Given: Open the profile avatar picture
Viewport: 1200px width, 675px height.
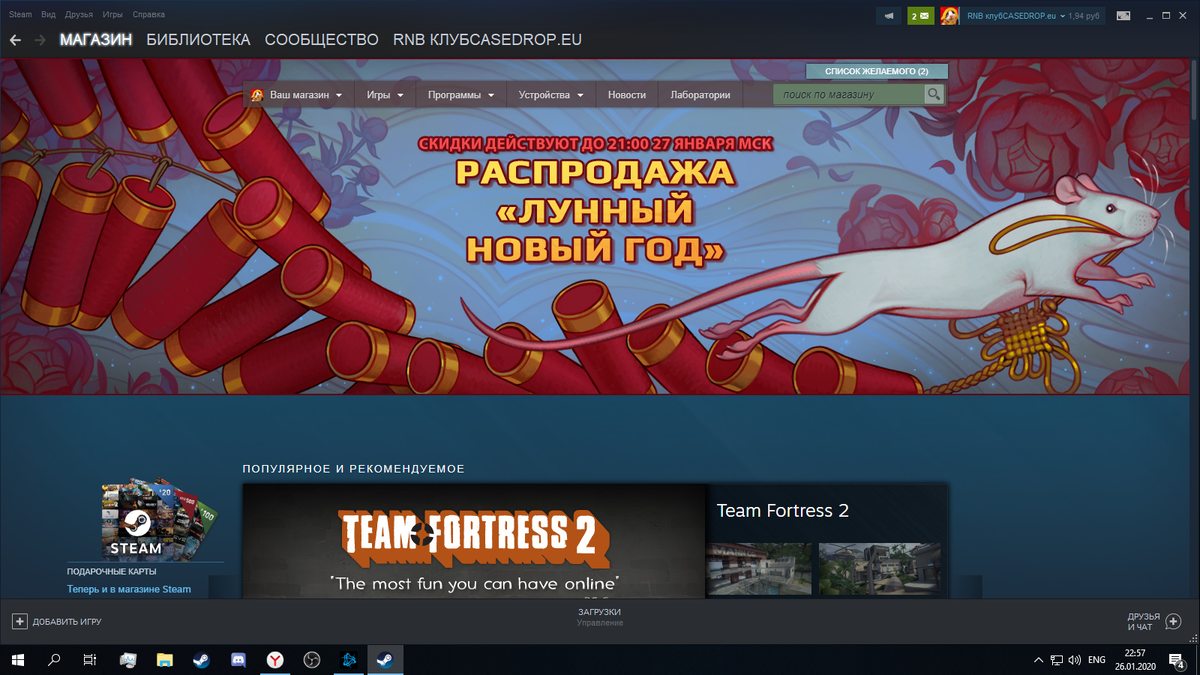Looking at the screenshot, I should [x=950, y=16].
